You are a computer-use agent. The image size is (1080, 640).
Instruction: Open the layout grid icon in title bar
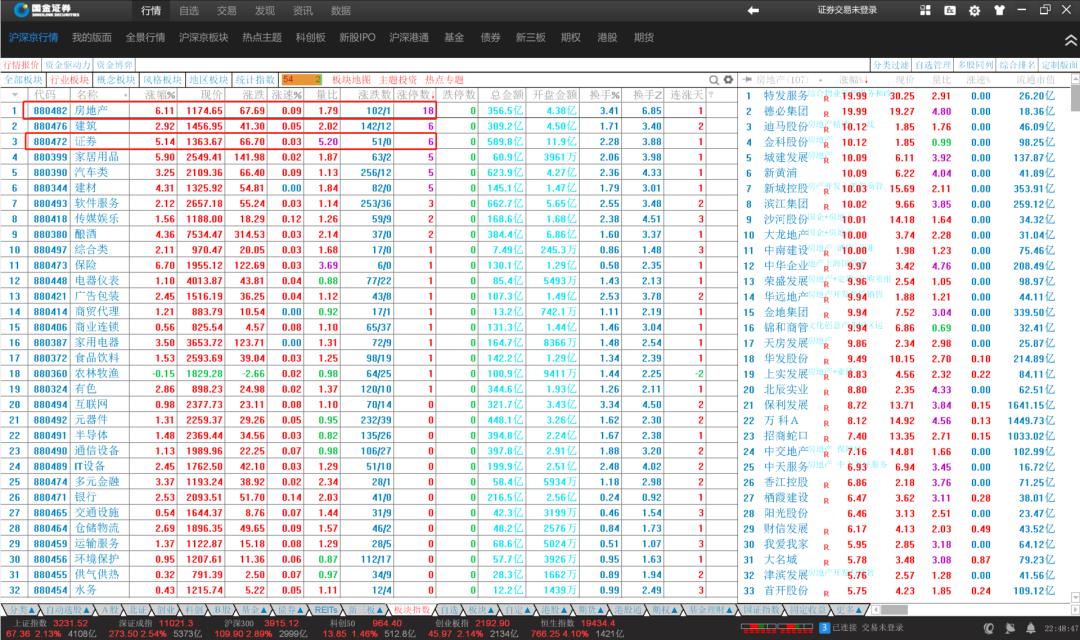pyautogui.click(x=927, y=10)
